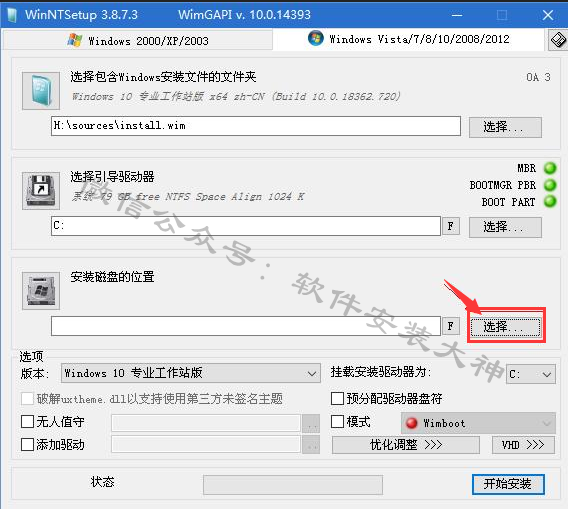
Task: Click the F button next to boot drive field
Action: click(x=451, y=226)
